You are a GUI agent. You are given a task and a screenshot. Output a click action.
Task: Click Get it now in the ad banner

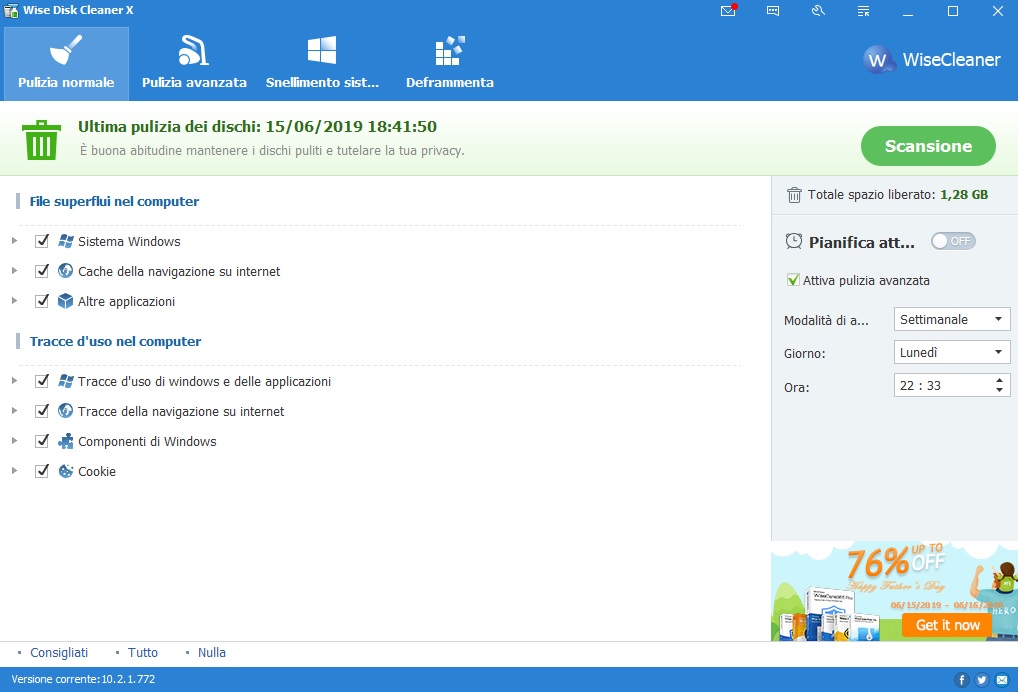(x=947, y=625)
